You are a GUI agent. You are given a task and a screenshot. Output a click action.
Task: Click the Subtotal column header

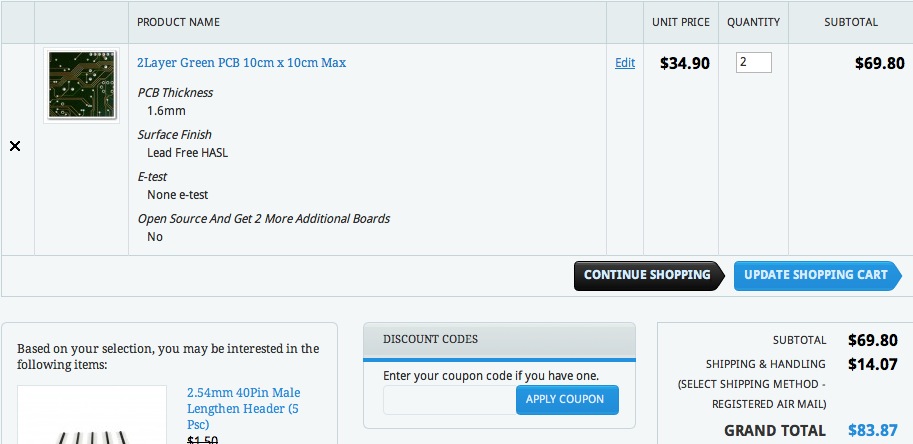[851, 22]
